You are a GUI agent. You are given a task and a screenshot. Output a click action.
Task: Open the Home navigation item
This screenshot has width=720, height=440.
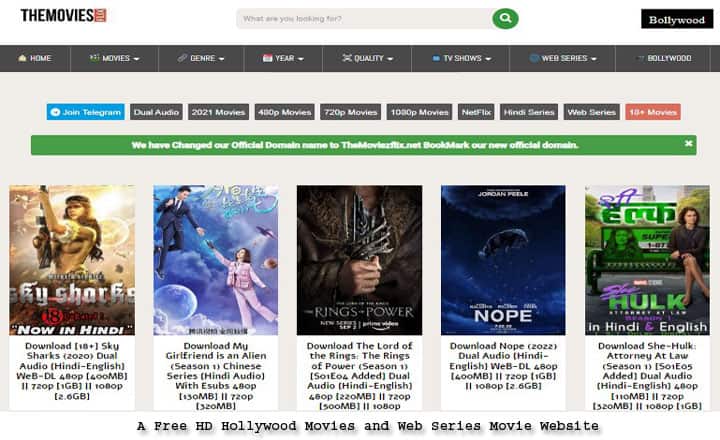pyautogui.click(x=33, y=58)
